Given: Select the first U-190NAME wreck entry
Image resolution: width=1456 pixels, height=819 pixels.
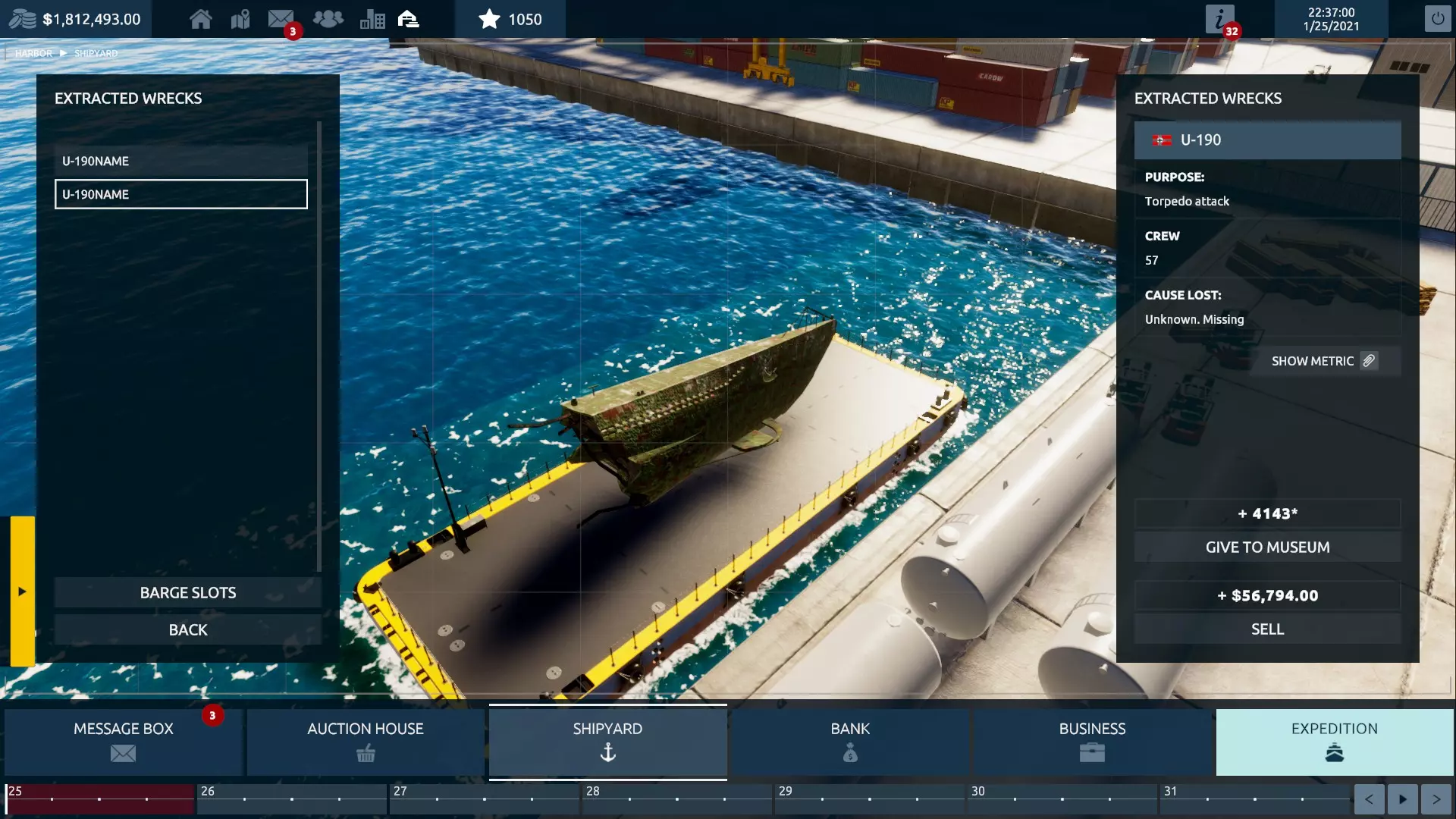Looking at the screenshot, I should [180, 161].
